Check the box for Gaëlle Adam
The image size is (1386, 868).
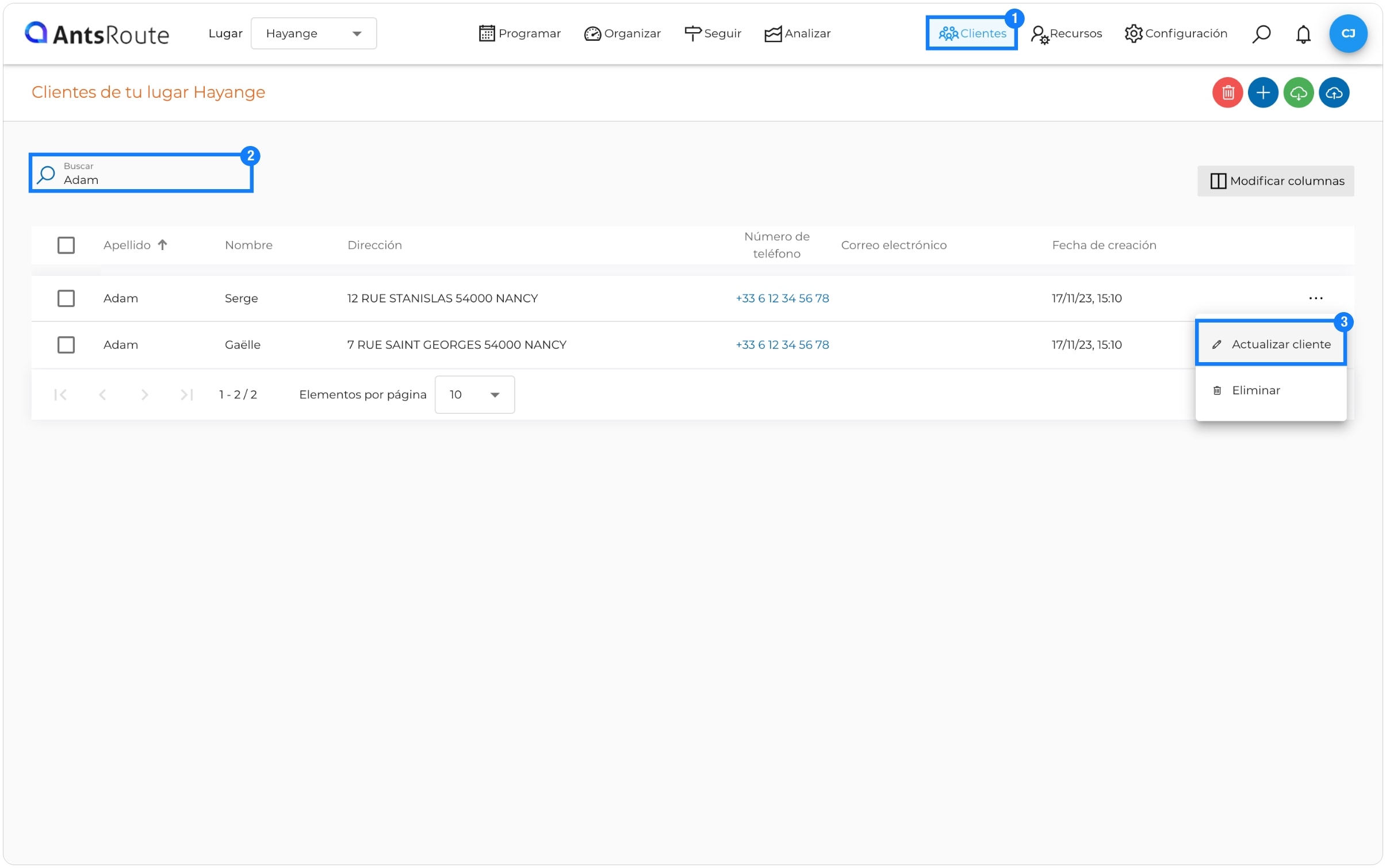pyautogui.click(x=66, y=345)
